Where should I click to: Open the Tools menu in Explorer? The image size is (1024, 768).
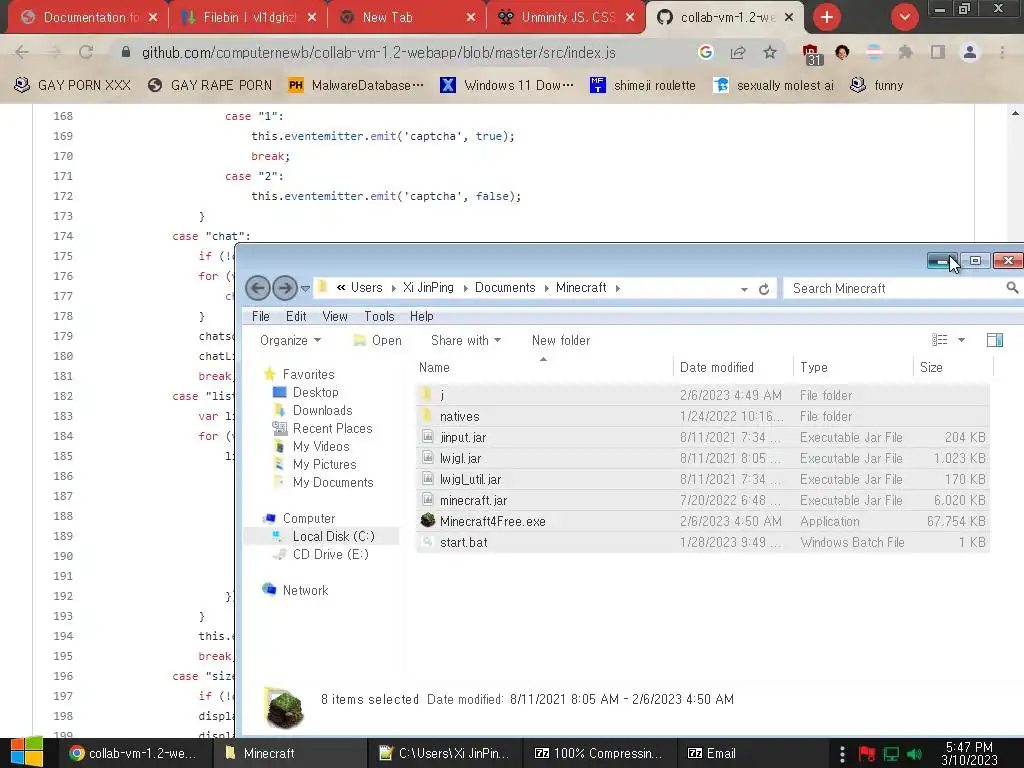pos(379,316)
